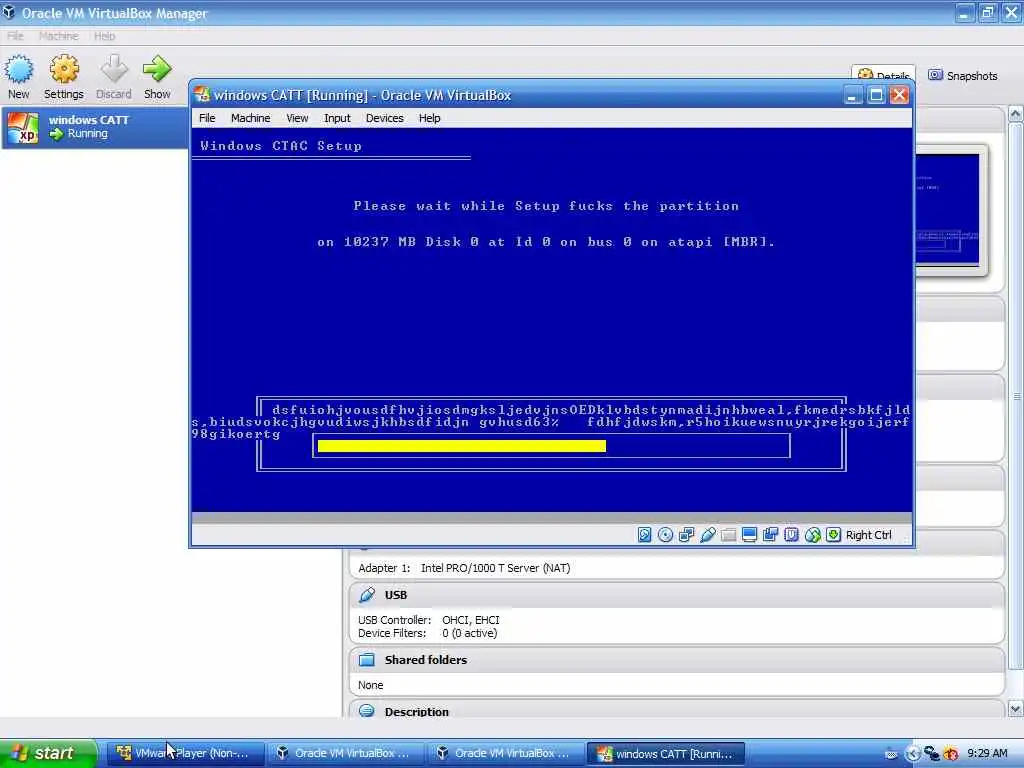
Task: Click the Description section header
Action: pyautogui.click(x=677, y=711)
